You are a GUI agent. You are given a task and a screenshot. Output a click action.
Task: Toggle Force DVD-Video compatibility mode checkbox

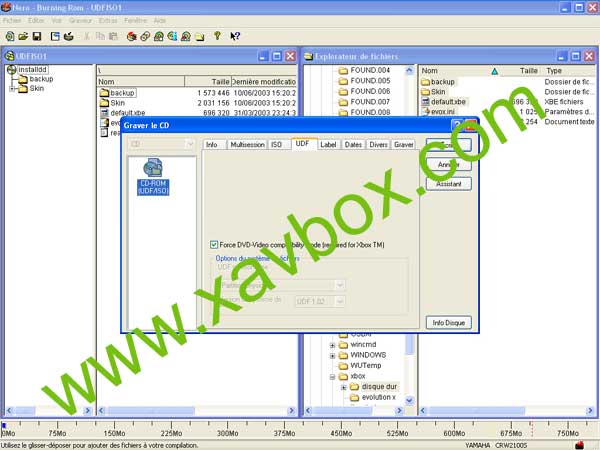214,245
